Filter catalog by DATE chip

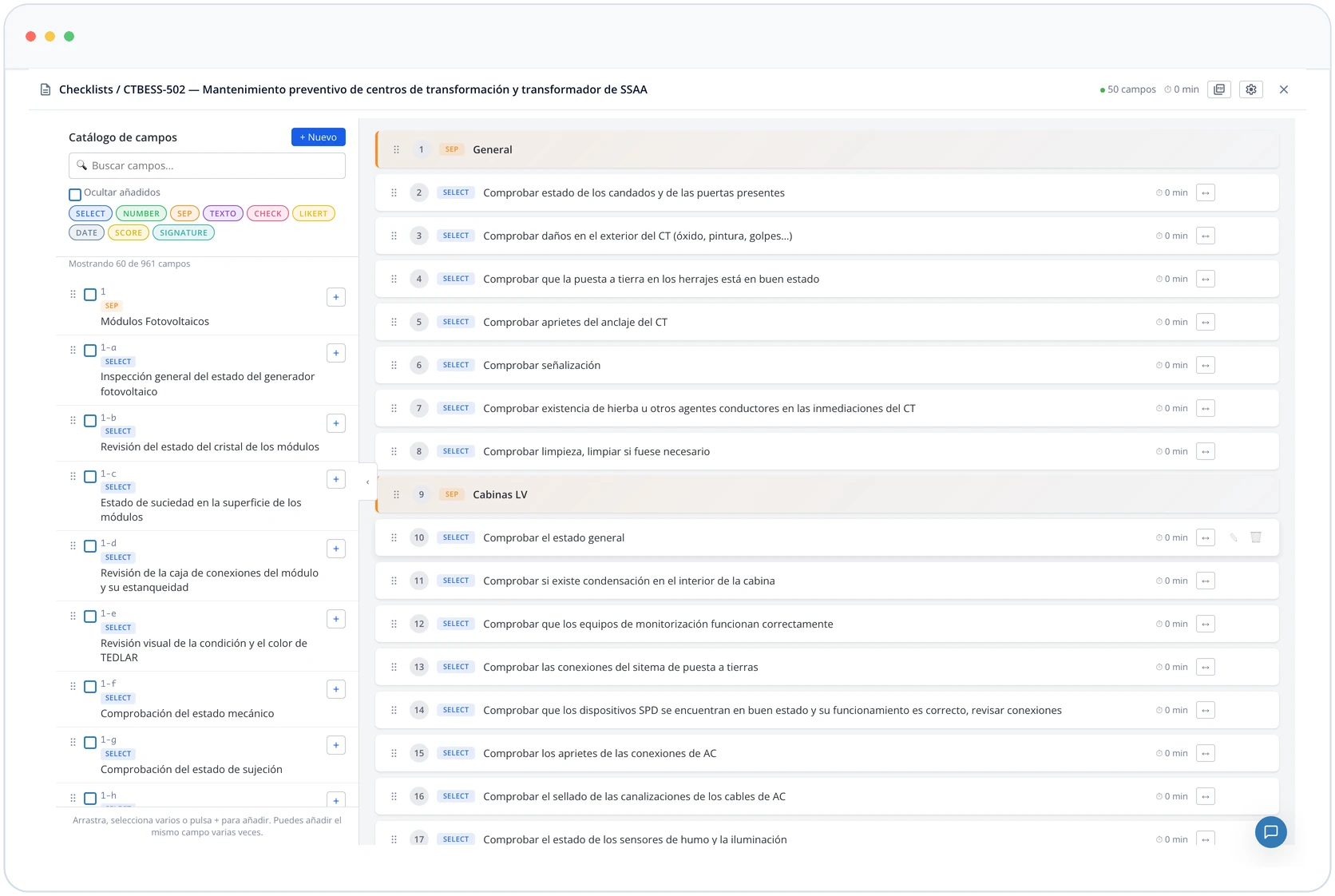tap(86, 232)
